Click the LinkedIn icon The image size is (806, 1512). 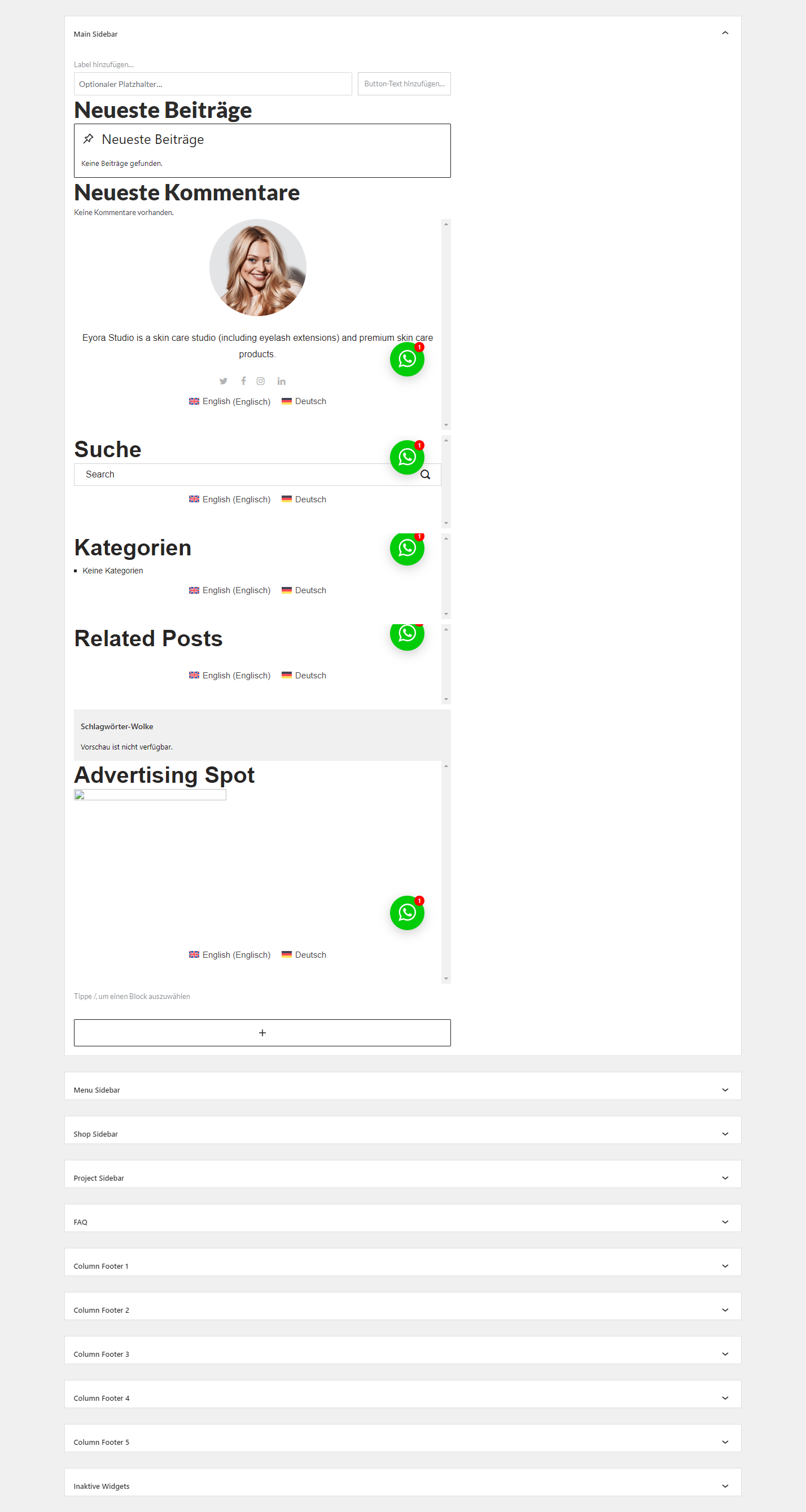point(281,382)
